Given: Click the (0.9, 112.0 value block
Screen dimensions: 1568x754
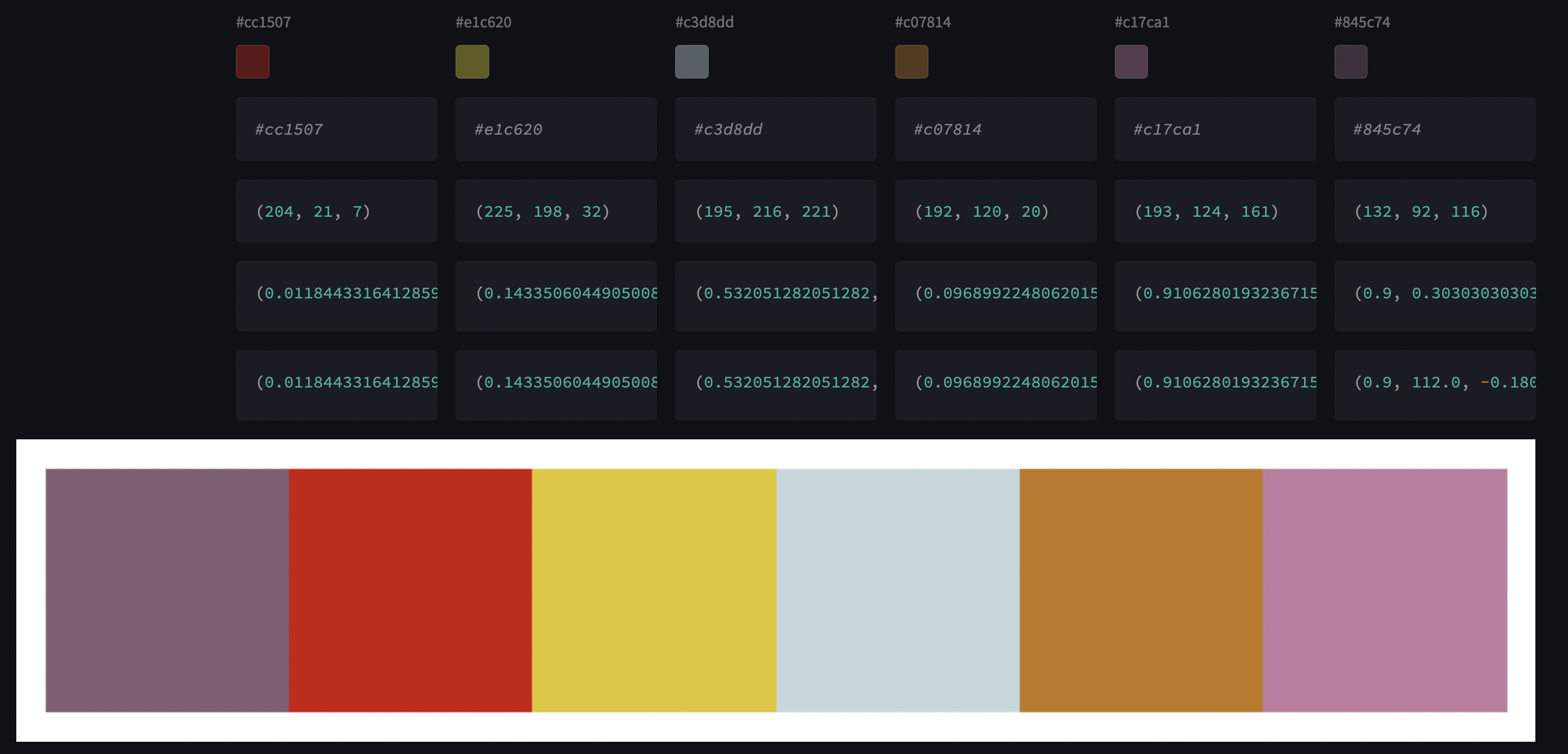Looking at the screenshot, I should click(1434, 385).
